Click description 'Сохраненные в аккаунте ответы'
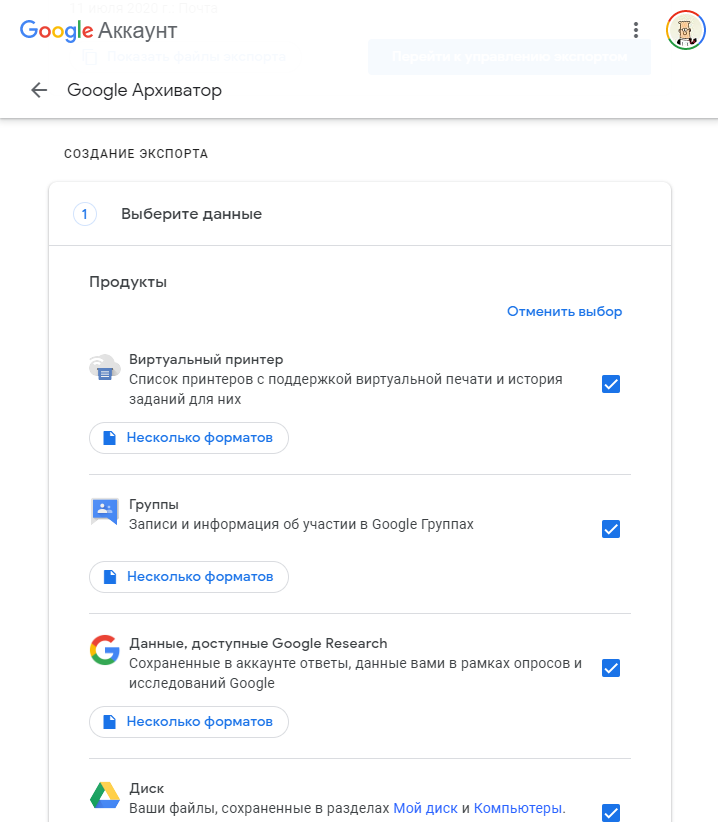This screenshot has height=822, width=718. coord(355,673)
